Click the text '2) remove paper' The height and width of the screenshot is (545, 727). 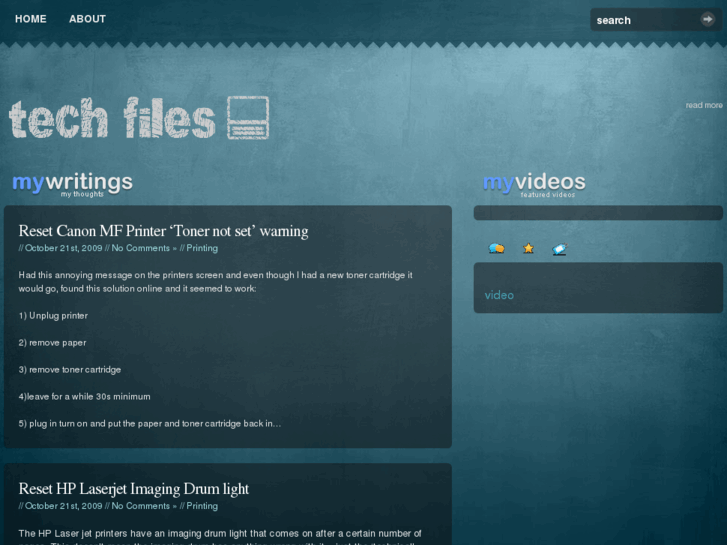tap(52, 343)
